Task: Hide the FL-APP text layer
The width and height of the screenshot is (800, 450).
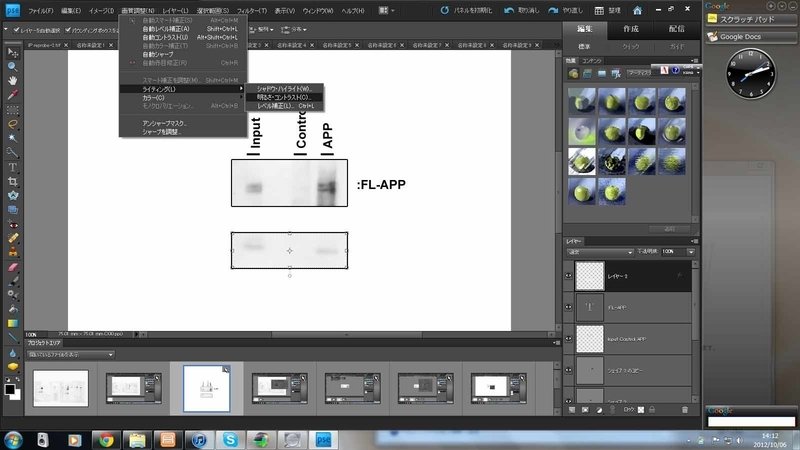Action: (568, 307)
